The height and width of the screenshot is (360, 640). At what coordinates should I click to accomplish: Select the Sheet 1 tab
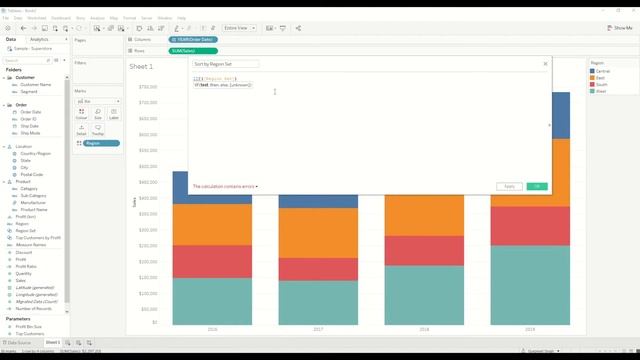pos(53,342)
